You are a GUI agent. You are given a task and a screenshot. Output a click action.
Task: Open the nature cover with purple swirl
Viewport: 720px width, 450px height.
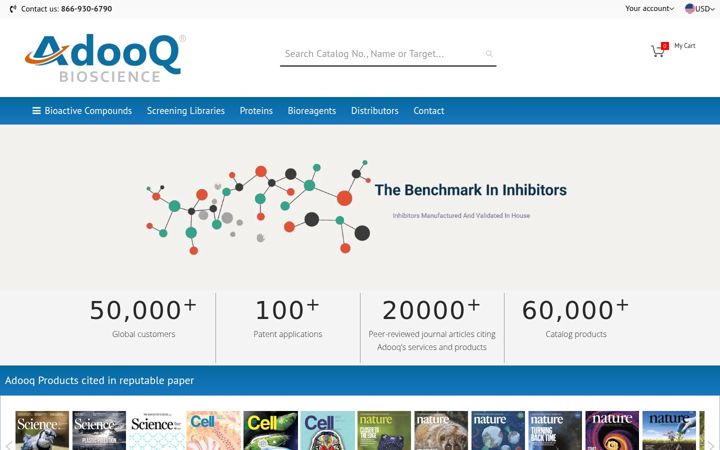[612, 430]
